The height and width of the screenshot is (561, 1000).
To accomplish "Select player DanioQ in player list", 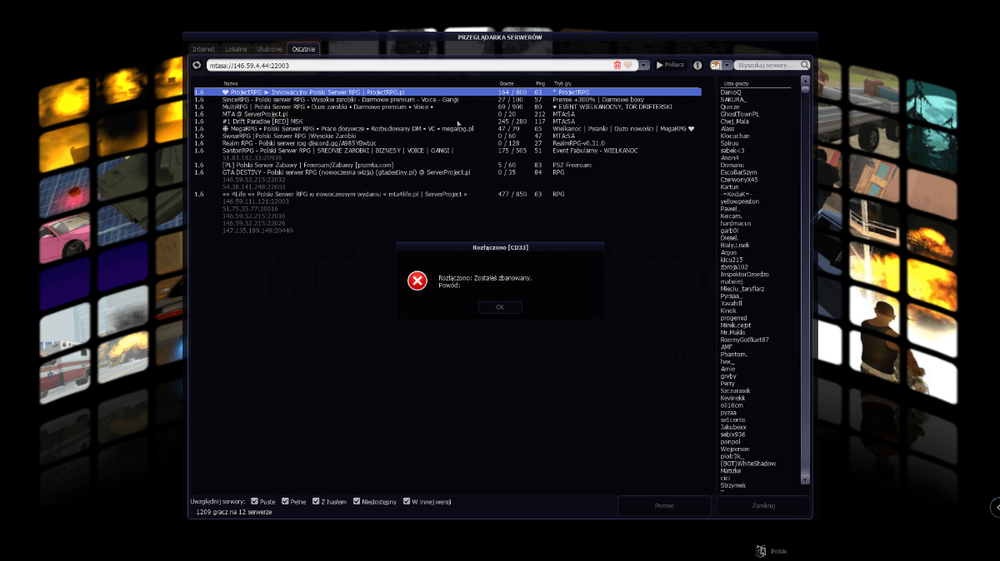I will (730, 92).
